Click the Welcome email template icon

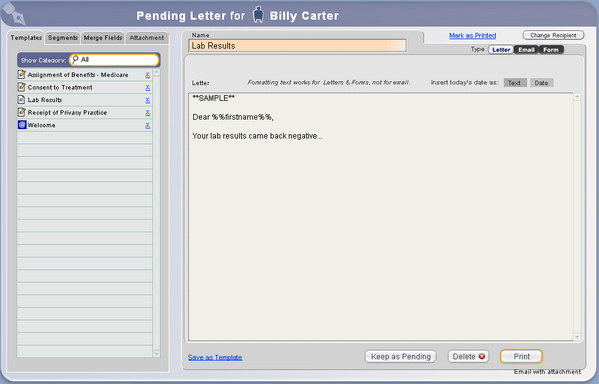(x=22, y=125)
